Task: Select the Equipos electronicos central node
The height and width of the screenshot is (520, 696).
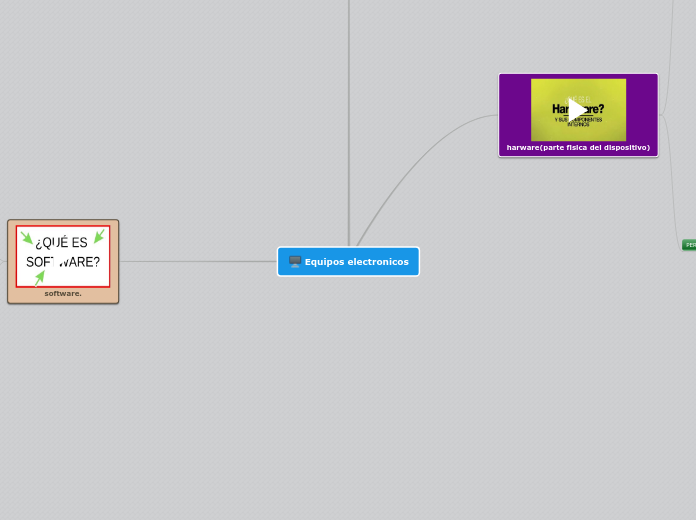Action: click(x=348, y=262)
